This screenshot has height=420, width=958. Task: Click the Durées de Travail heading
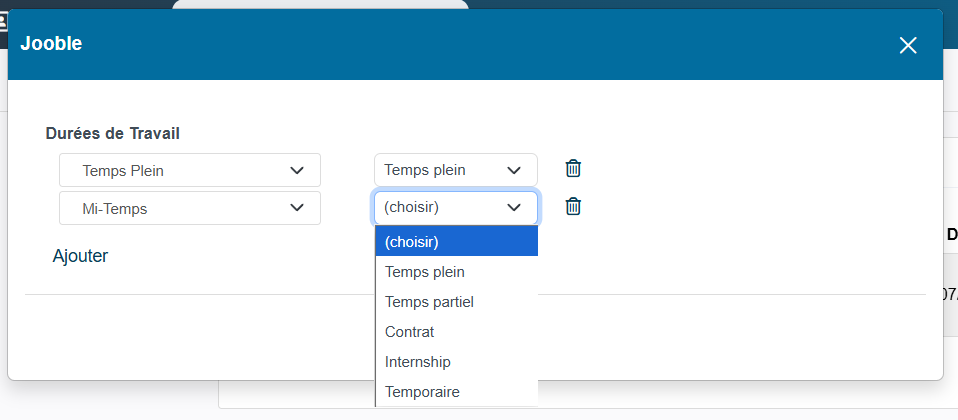click(113, 133)
